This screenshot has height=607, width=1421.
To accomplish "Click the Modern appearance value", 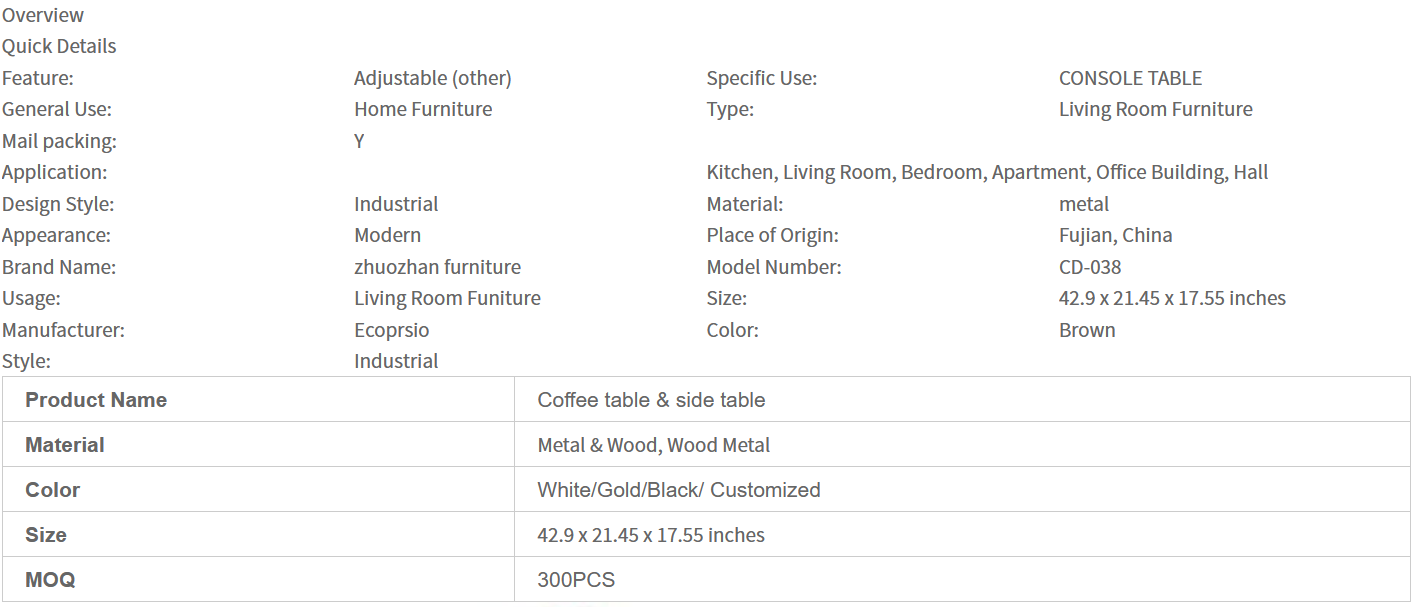I will tap(387, 235).
